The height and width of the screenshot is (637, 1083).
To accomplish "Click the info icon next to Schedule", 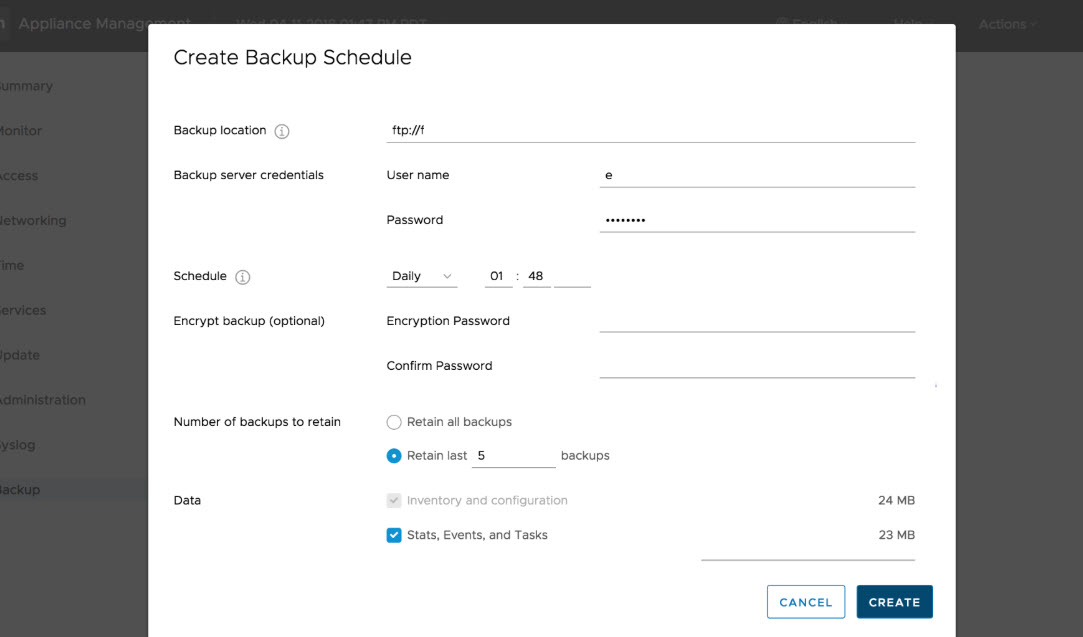I will [242, 277].
